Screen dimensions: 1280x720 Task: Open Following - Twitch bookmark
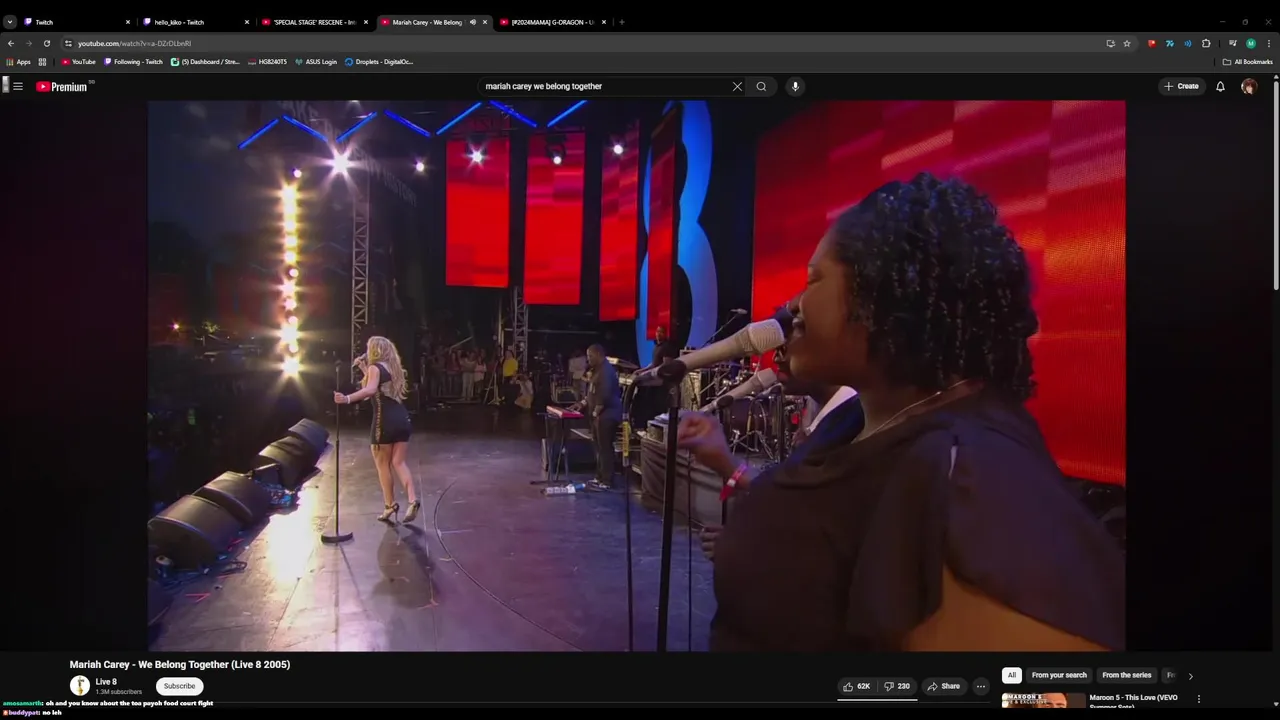click(x=133, y=62)
